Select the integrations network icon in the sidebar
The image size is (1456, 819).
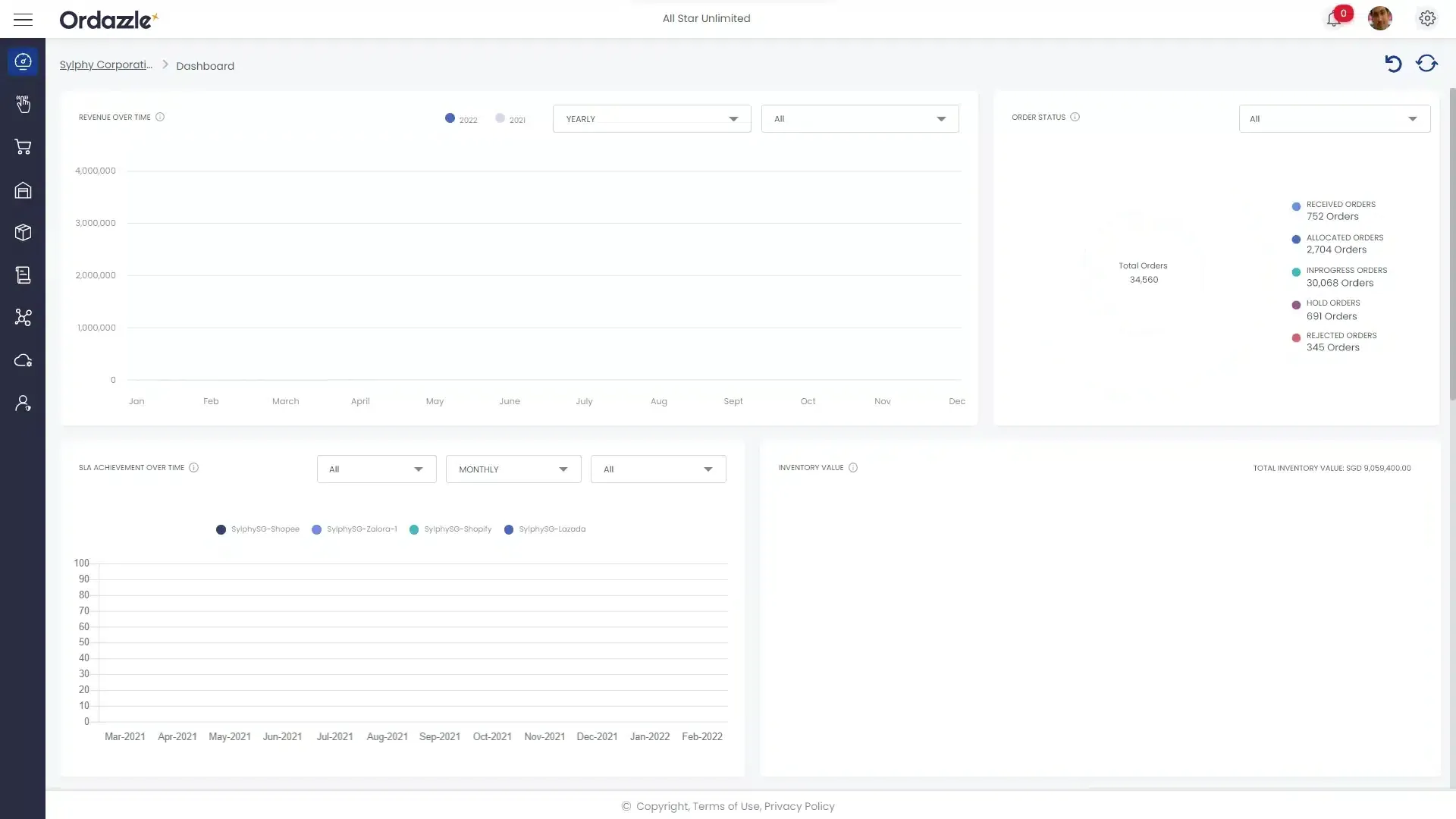coord(23,318)
